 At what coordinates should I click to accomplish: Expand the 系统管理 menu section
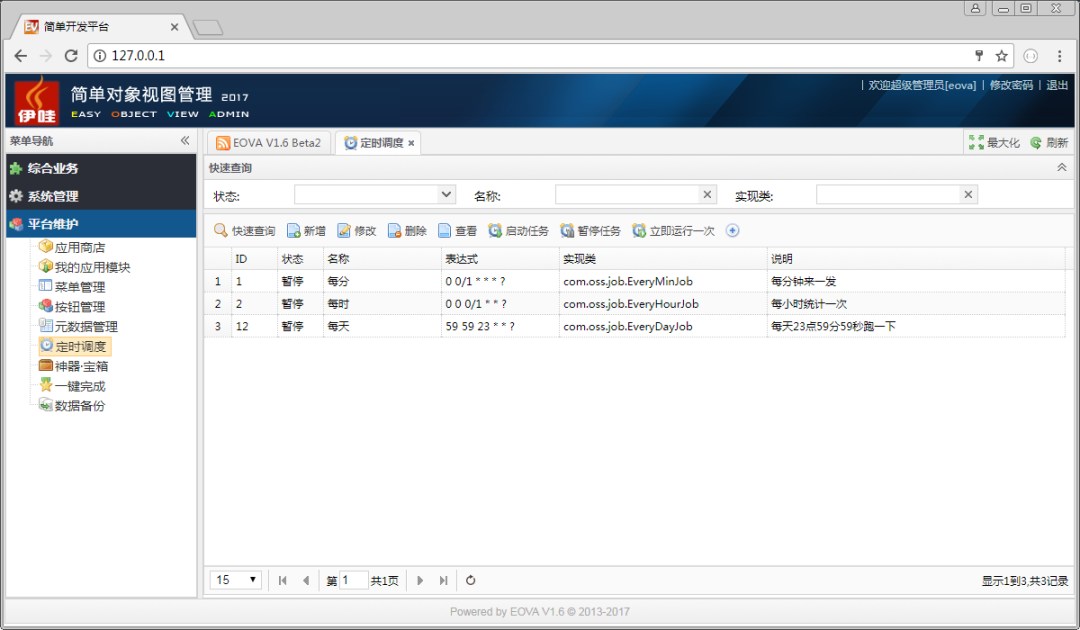coord(53,197)
